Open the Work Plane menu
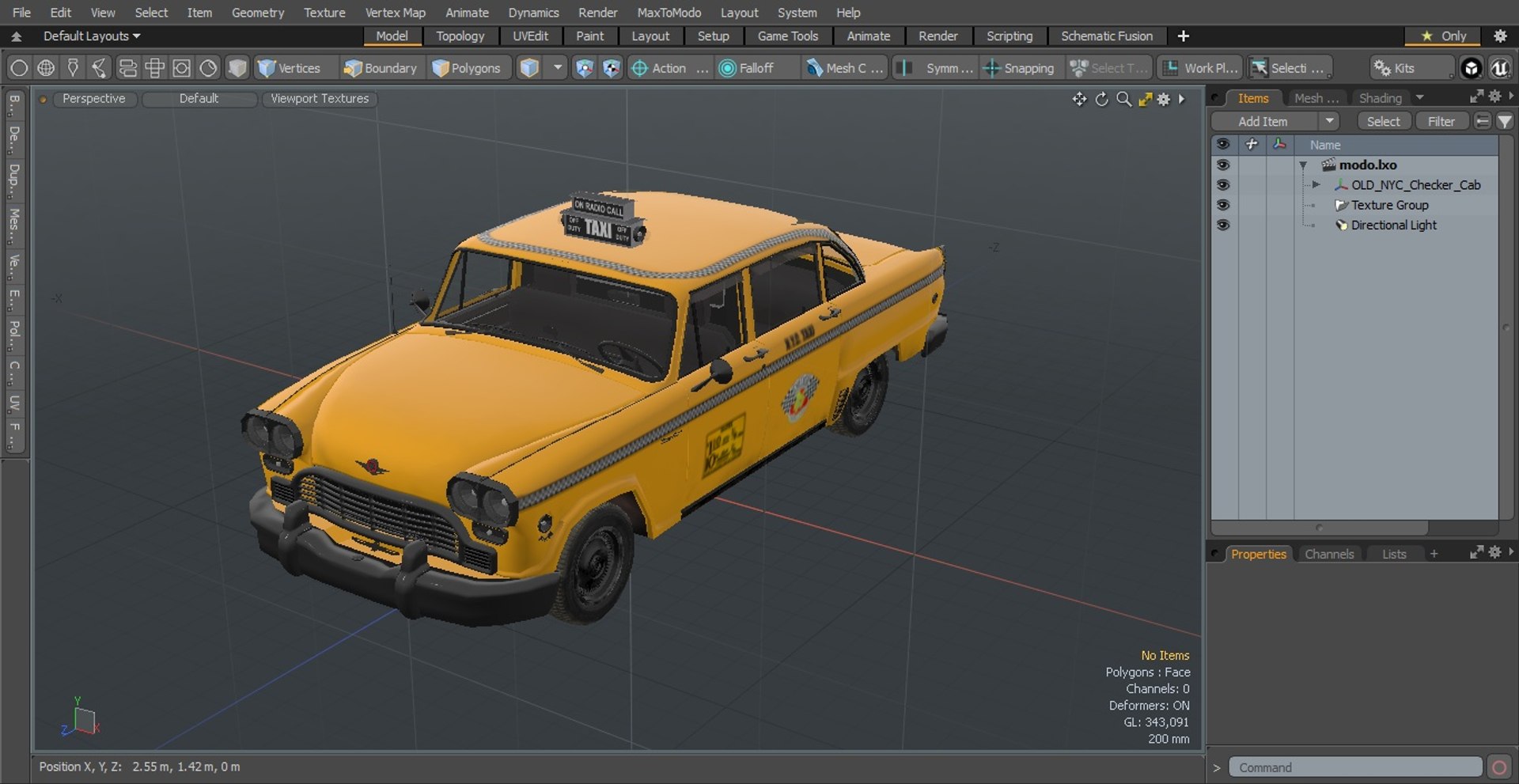The height and width of the screenshot is (784, 1519). (1199, 68)
